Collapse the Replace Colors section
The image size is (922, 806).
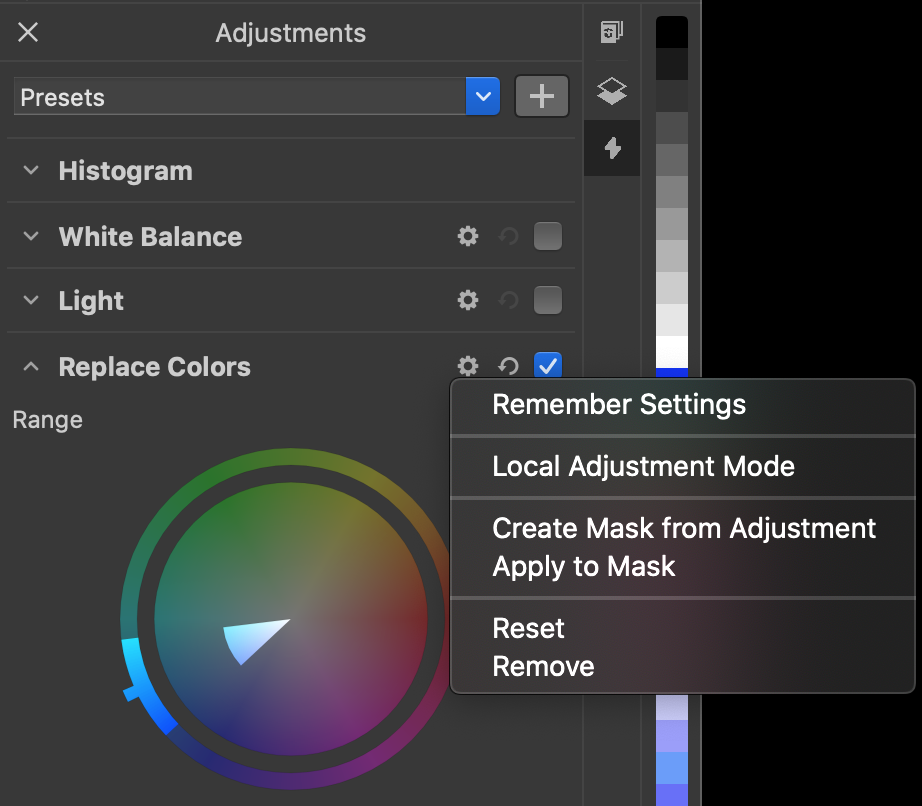pyautogui.click(x=31, y=367)
